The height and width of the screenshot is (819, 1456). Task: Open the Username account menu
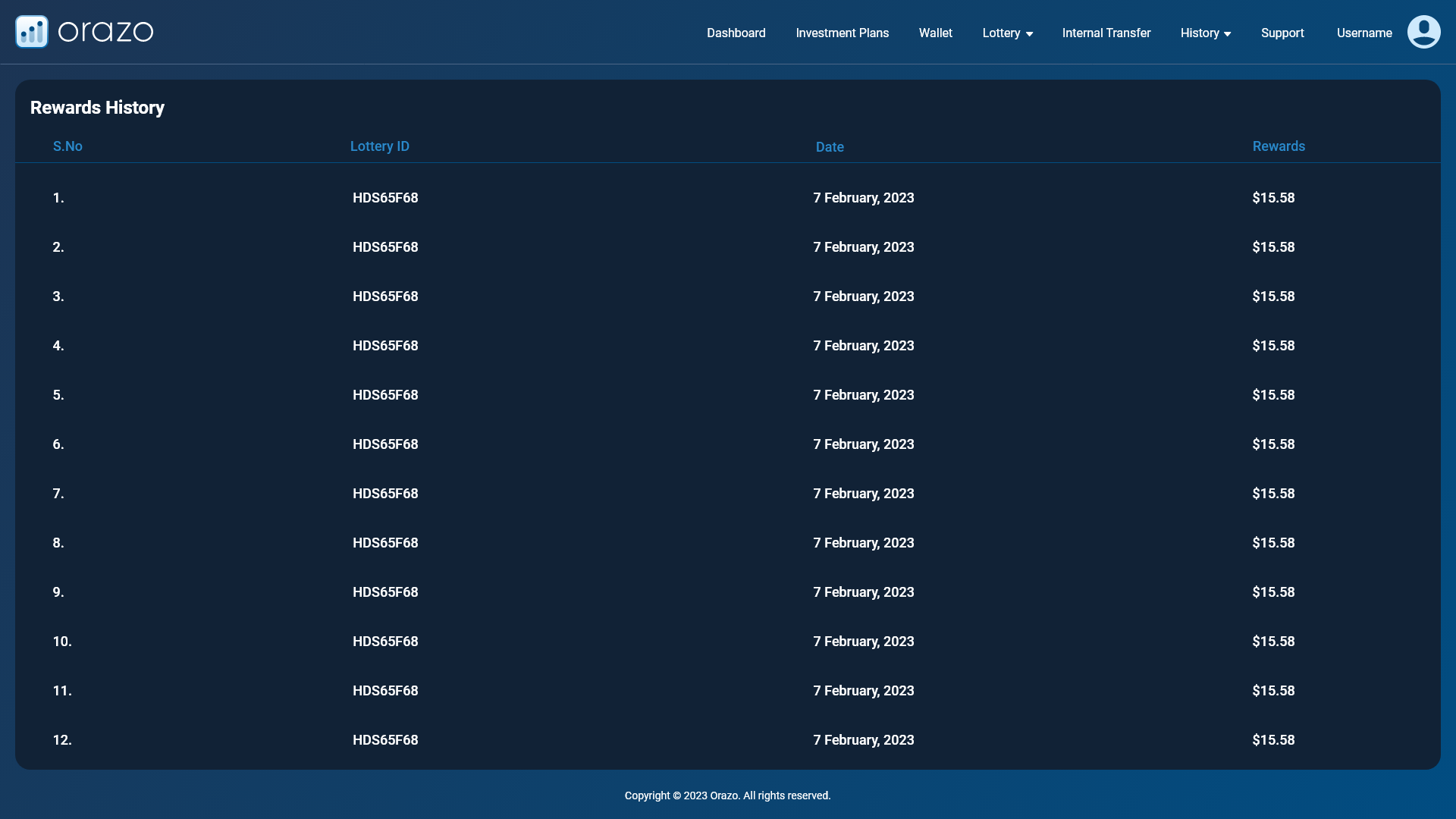click(x=1363, y=33)
